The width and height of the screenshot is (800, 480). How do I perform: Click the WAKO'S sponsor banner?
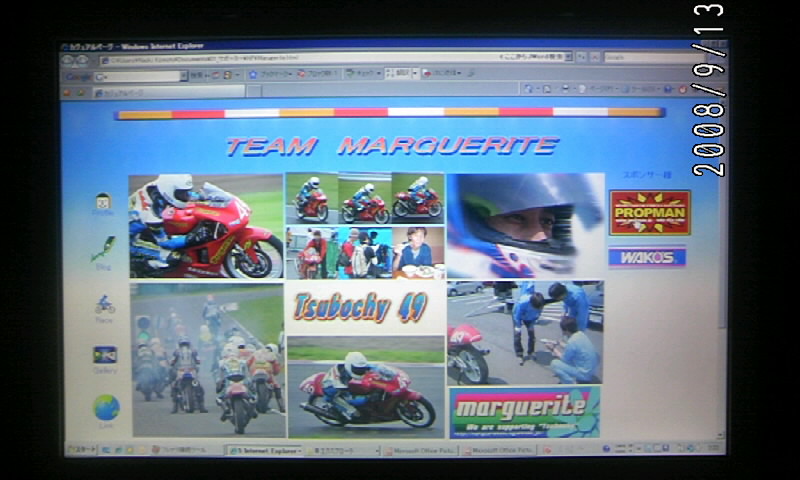(647, 257)
